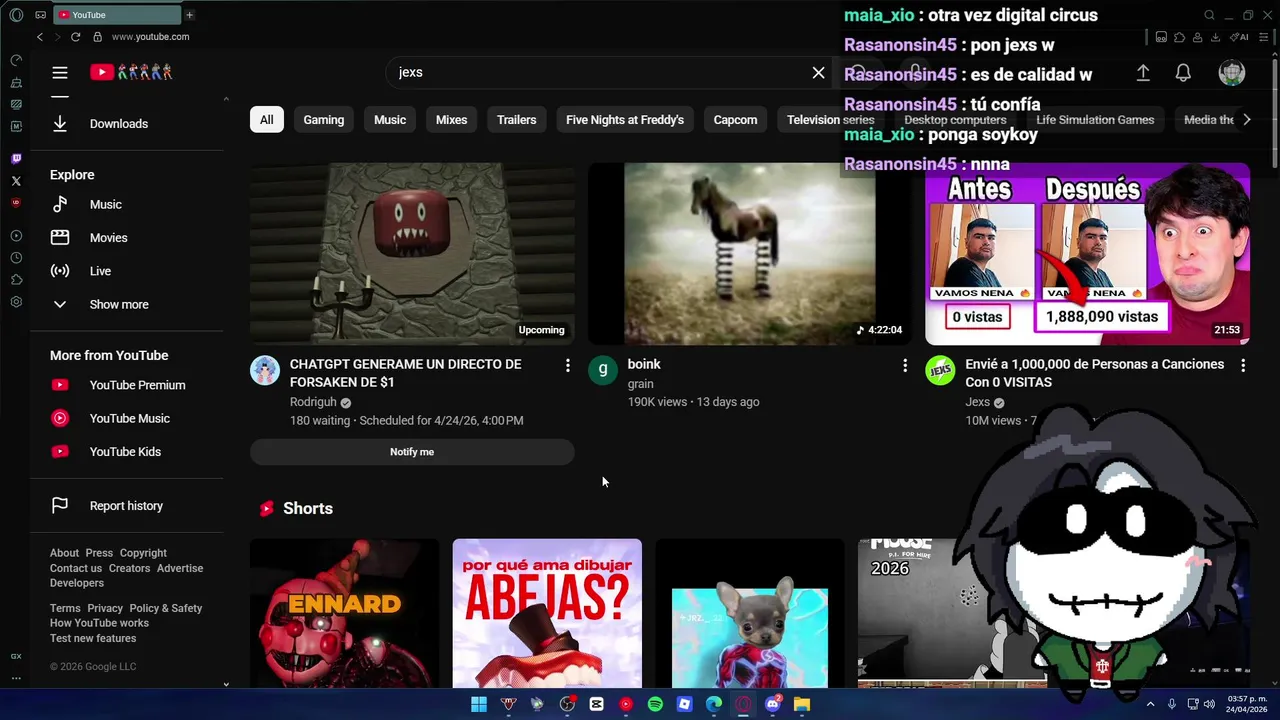Select the All filter chip
The height and width of the screenshot is (720, 1280).
(266, 120)
